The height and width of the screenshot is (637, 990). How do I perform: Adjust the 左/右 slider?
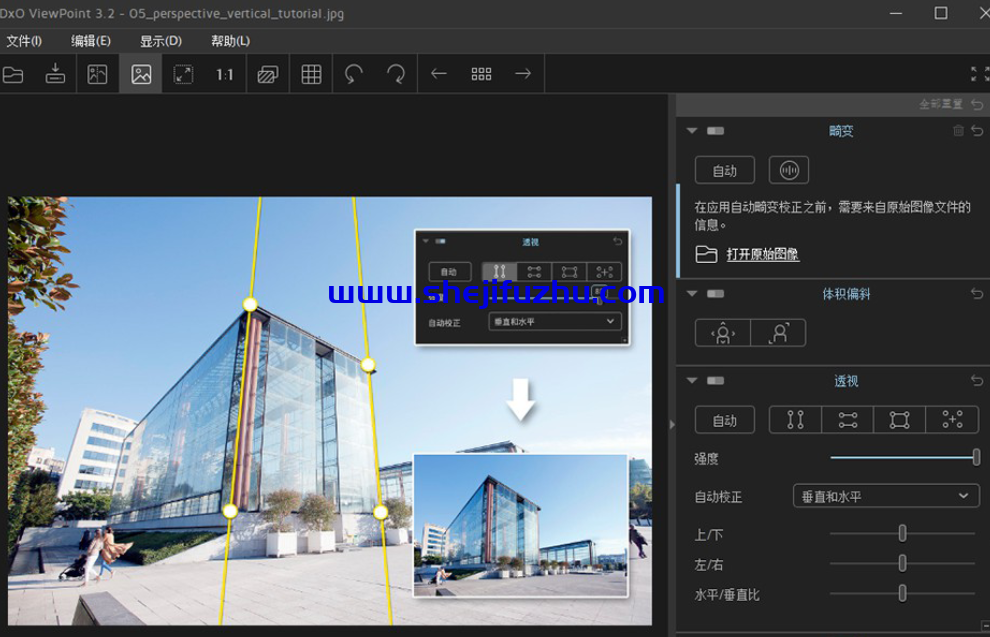pos(902,563)
